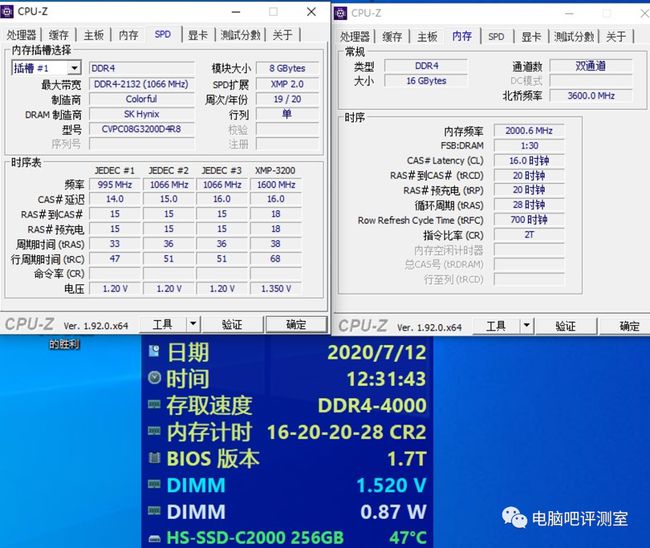Click the DDR4-2132 (1066 MHz) bandwidth field
This screenshot has height=548, width=650.
pyautogui.click(x=141, y=85)
